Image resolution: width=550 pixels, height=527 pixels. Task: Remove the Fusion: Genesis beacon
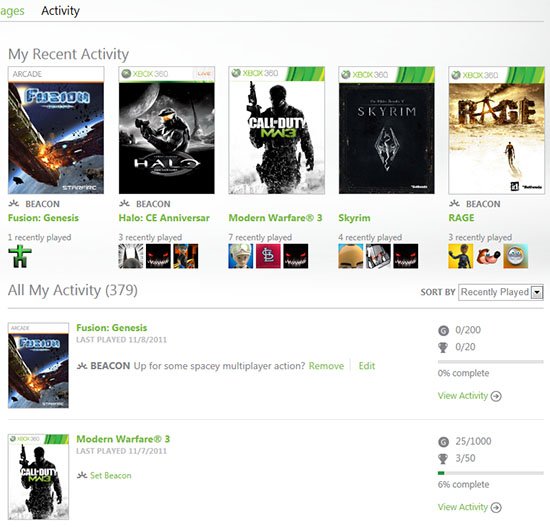(x=326, y=366)
